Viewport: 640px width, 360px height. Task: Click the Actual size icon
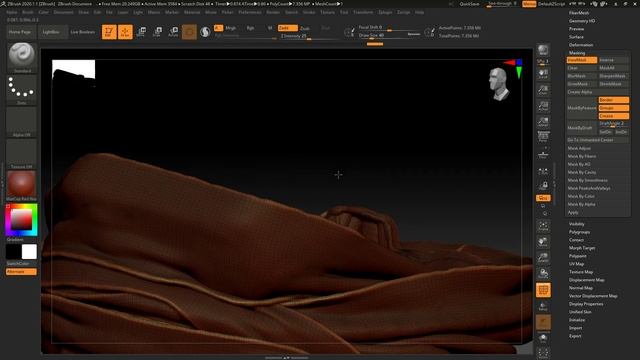543,106
